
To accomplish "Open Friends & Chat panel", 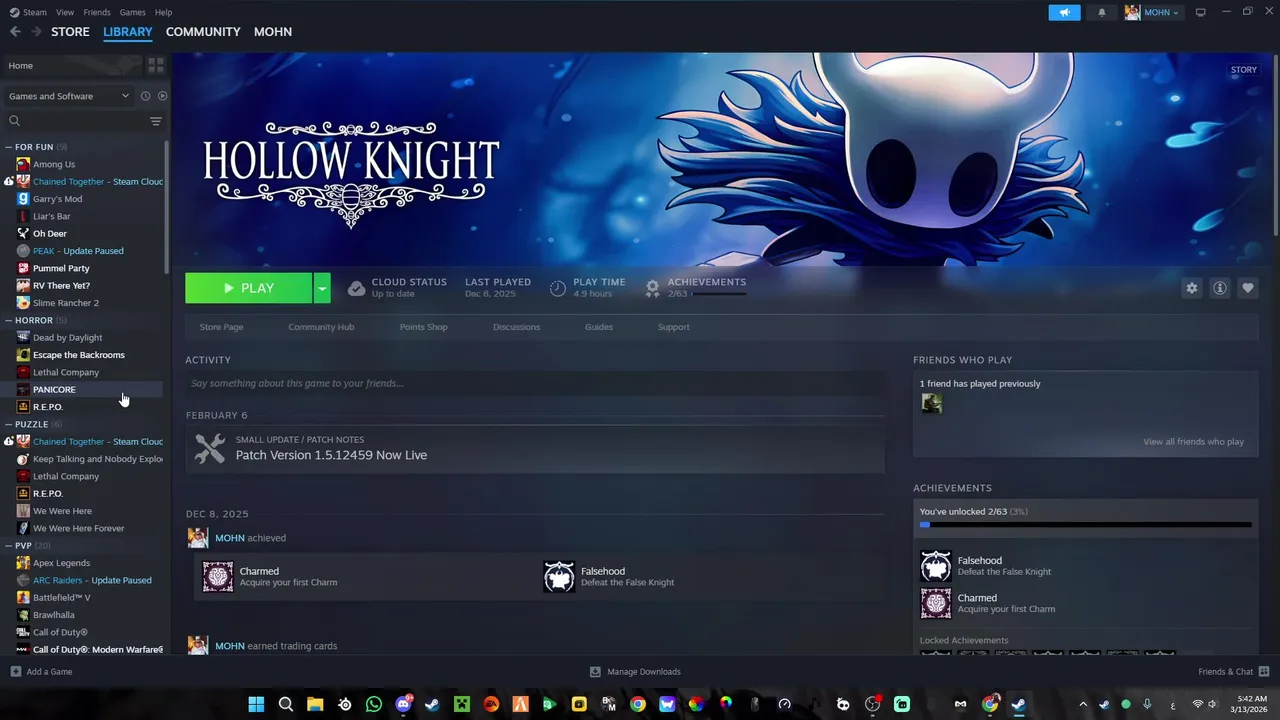I will [x=1233, y=672].
